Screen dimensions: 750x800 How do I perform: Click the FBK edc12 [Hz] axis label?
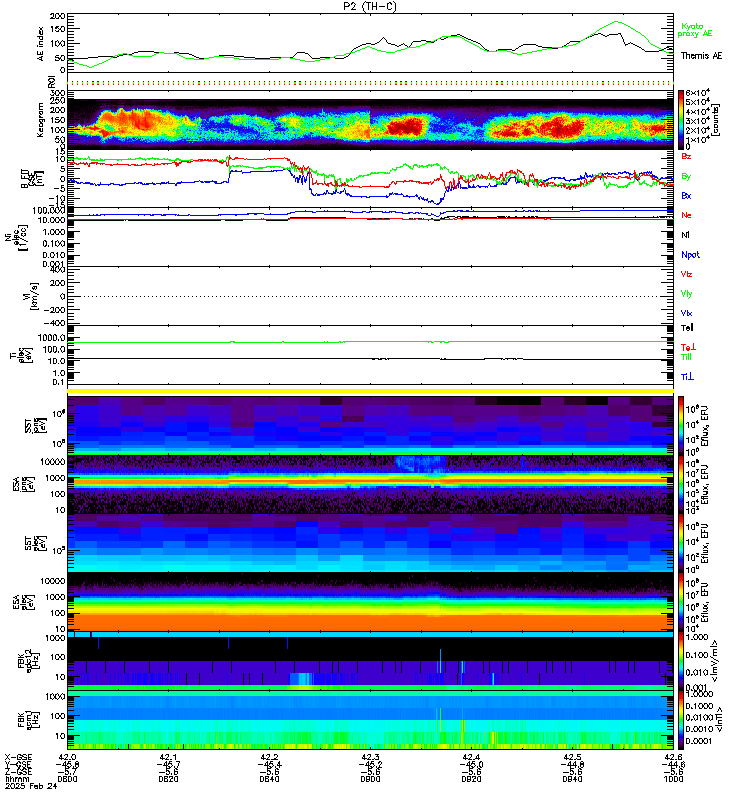(29, 661)
